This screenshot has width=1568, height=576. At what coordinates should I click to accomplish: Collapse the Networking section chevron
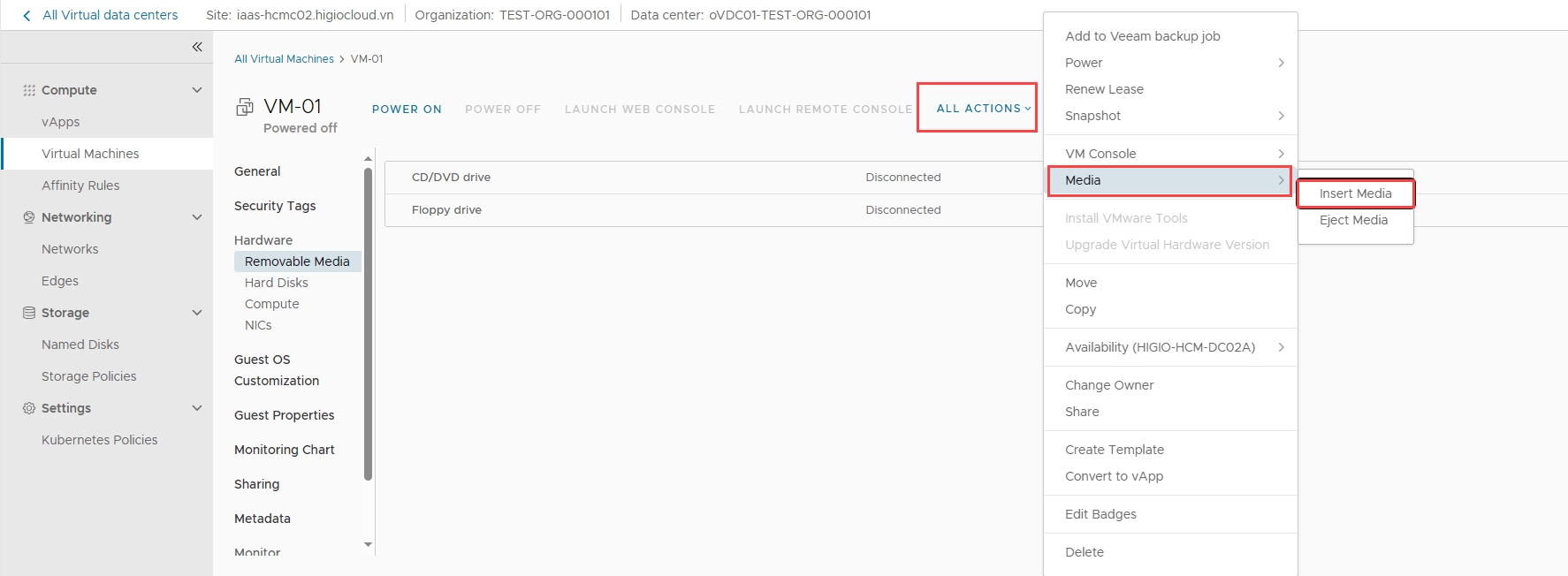(197, 217)
